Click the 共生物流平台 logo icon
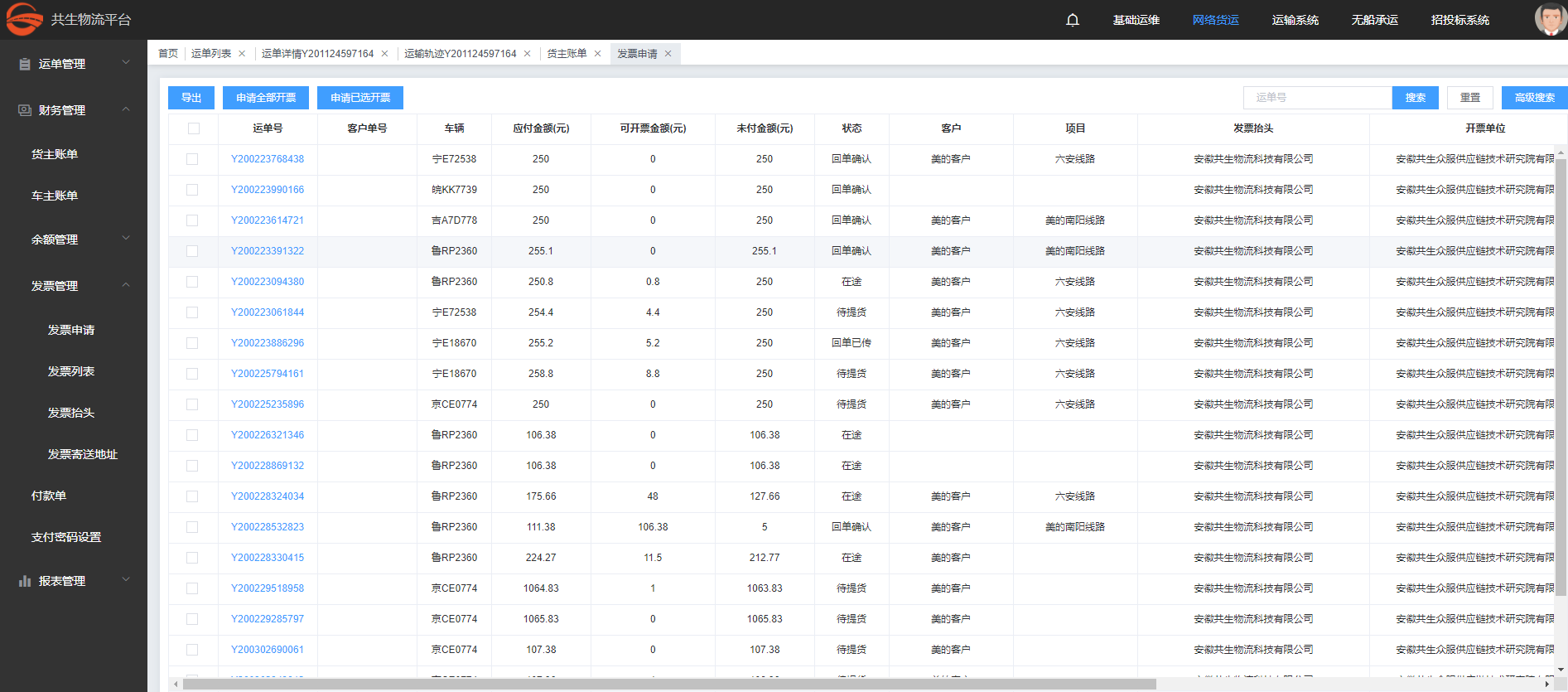Screen dimensions: 1568x692 tap(24, 19)
